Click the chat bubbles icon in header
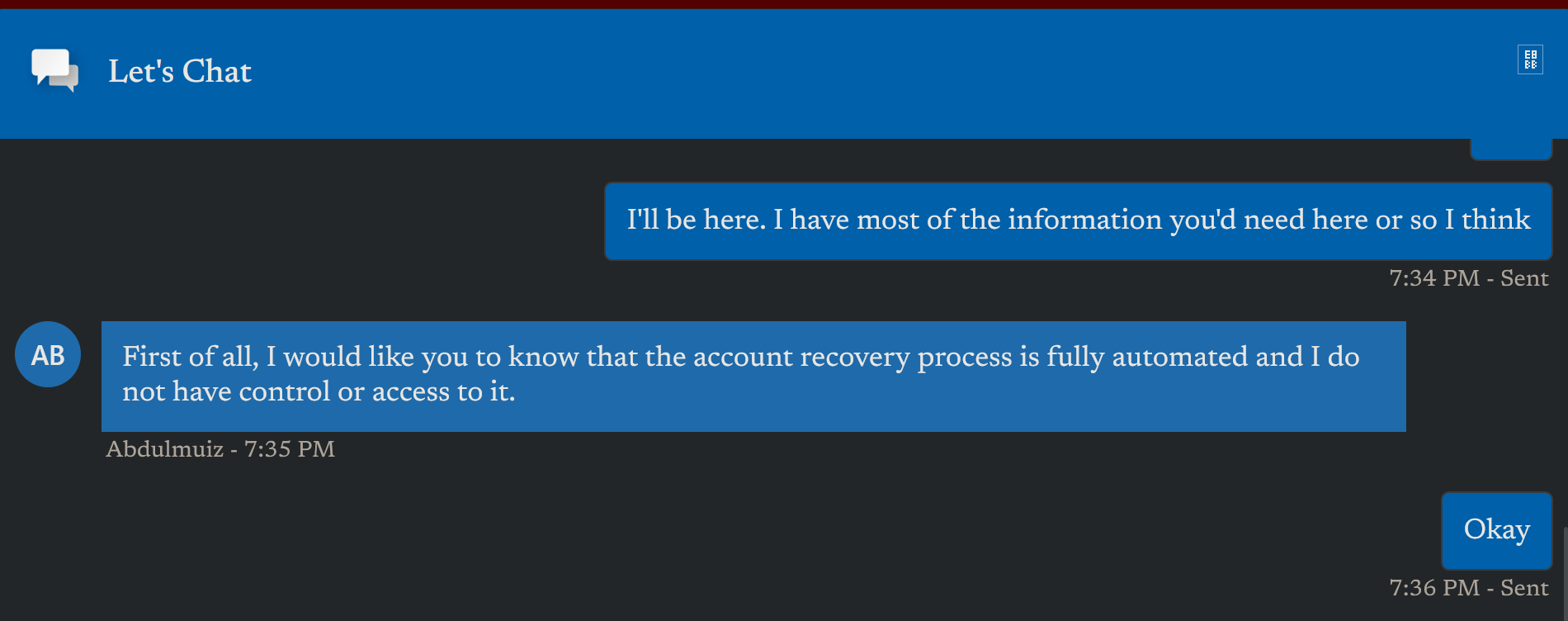The width and height of the screenshot is (1568, 621). [x=54, y=70]
